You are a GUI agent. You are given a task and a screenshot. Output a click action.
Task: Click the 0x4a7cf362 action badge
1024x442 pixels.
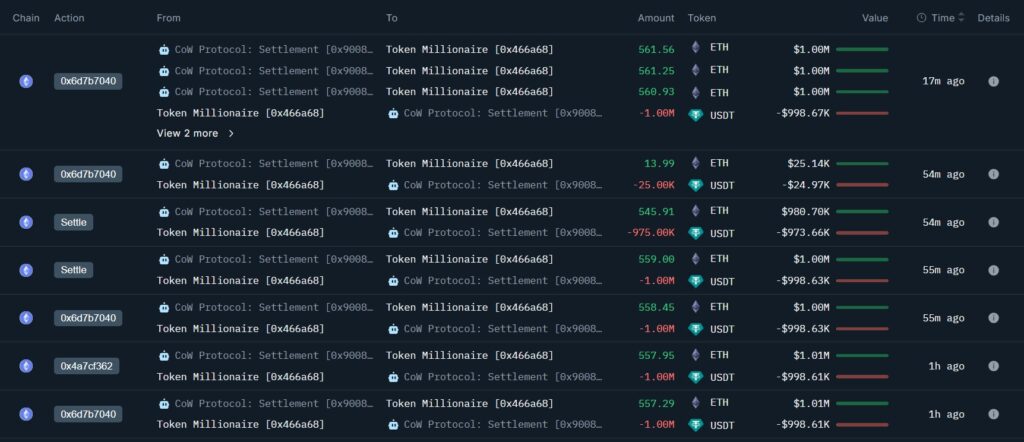pyautogui.click(x=87, y=366)
